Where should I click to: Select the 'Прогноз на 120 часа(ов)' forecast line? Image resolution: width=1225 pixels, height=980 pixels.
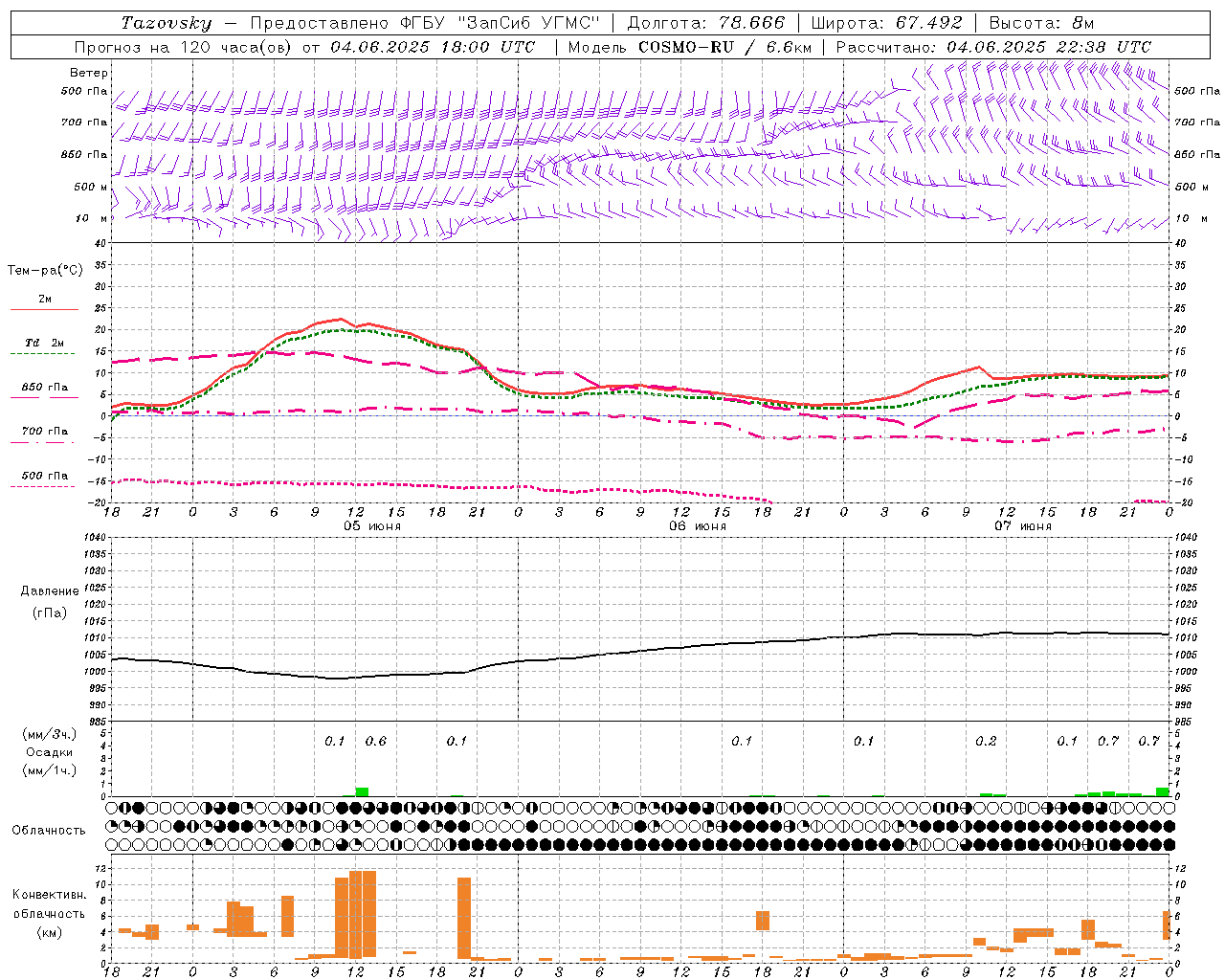tap(304, 47)
